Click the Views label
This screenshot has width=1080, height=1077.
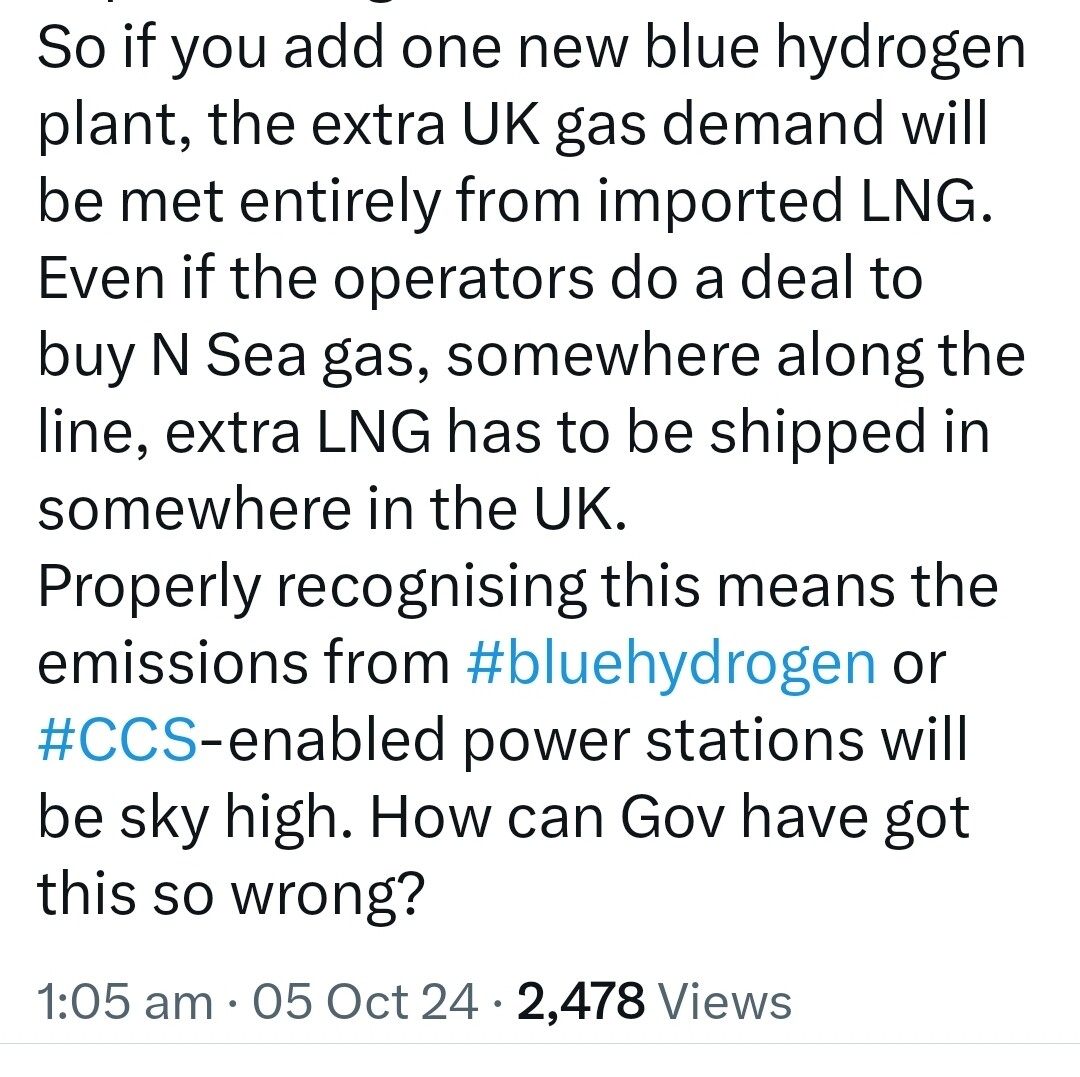click(x=725, y=1001)
